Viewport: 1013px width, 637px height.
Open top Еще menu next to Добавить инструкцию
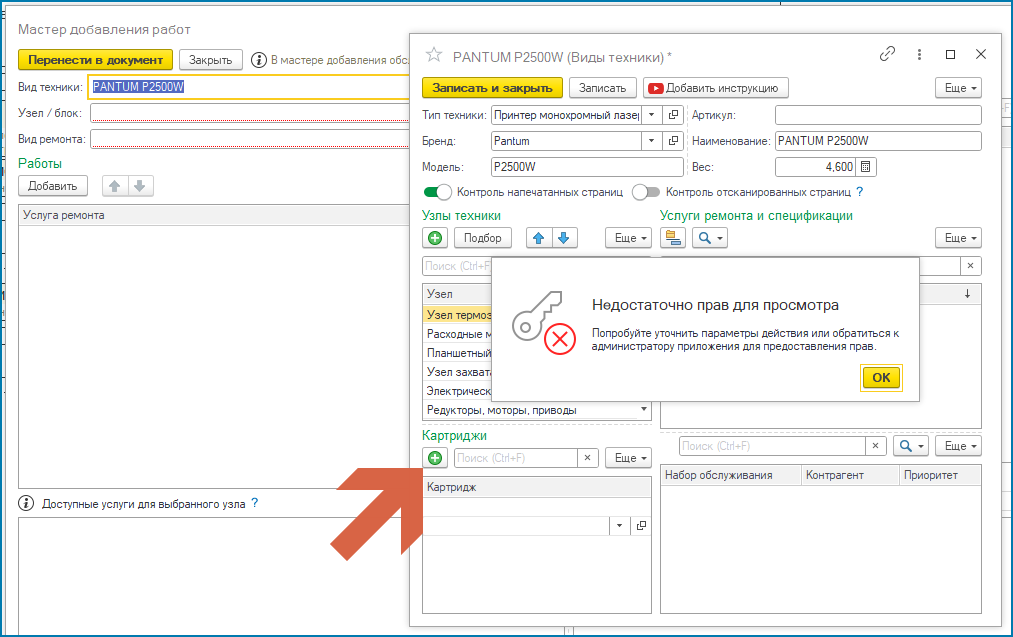pyautogui.click(x=958, y=88)
